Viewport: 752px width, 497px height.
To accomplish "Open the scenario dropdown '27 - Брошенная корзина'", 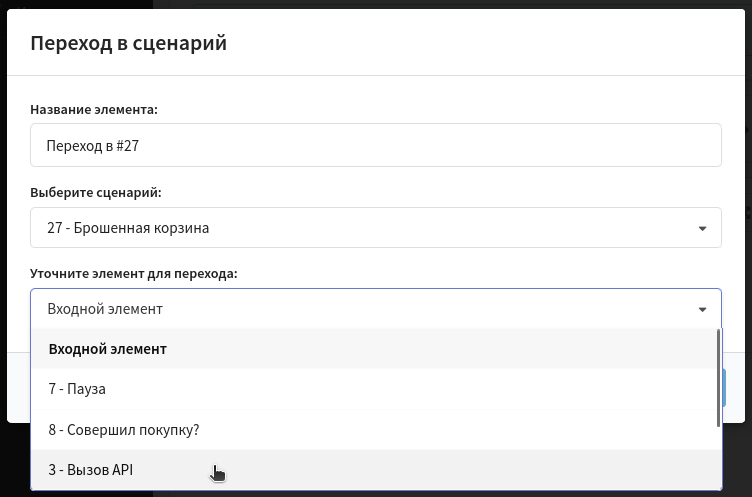I will (x=376, y=227).
